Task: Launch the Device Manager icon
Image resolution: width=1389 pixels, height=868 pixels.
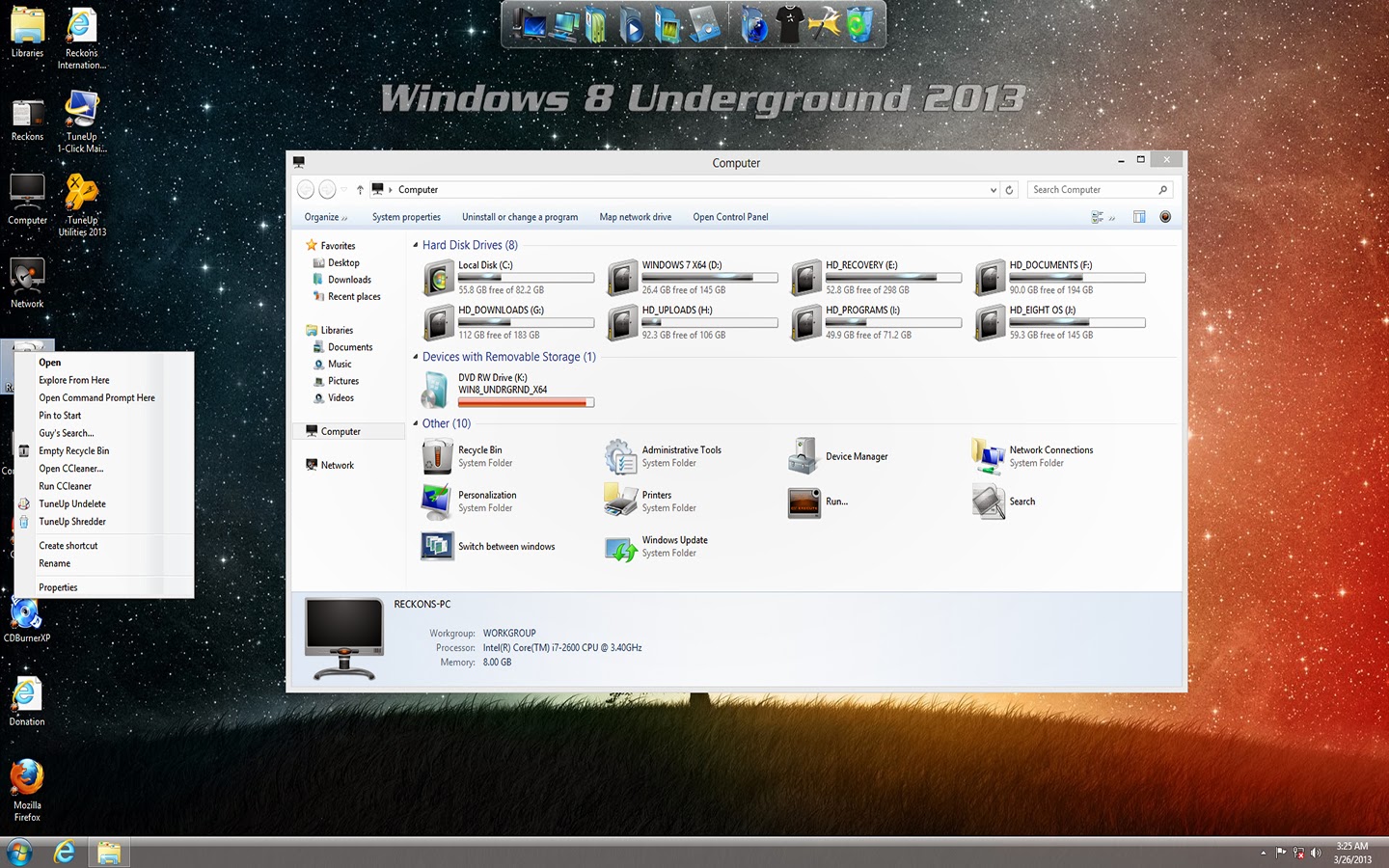Action: [804, 456]
